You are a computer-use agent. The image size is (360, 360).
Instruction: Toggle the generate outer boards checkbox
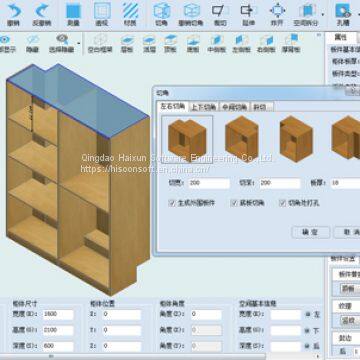pyautogui.click(x=172, y=203)
